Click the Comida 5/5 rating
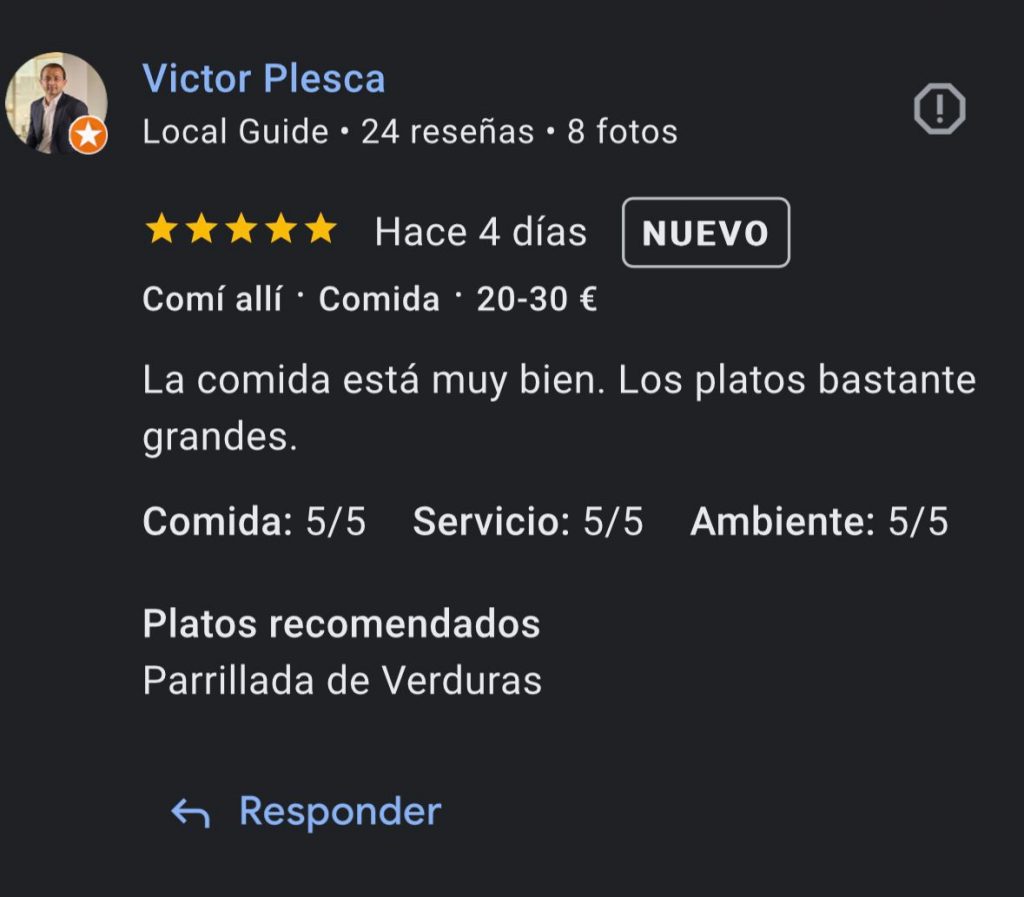 254,522
